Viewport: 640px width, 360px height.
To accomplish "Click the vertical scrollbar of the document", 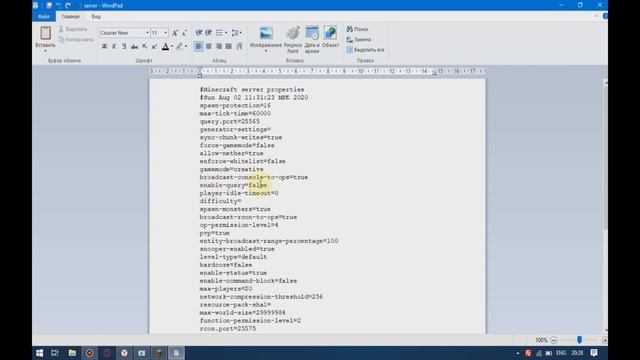I will tap(605, 206).
